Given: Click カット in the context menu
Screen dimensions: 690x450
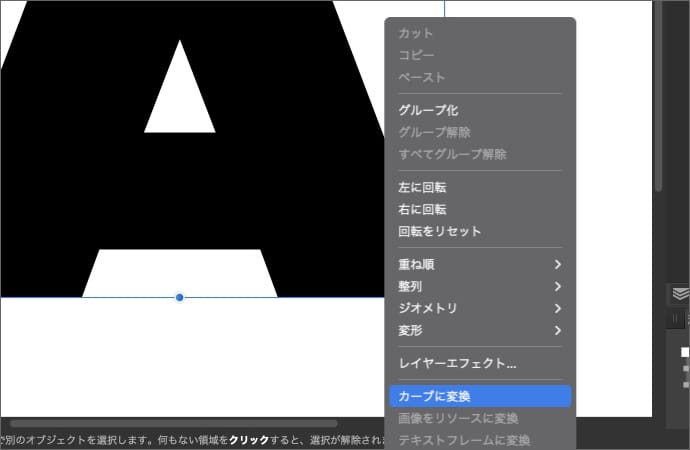Looking at the screenshot, I should click(416, 34).
